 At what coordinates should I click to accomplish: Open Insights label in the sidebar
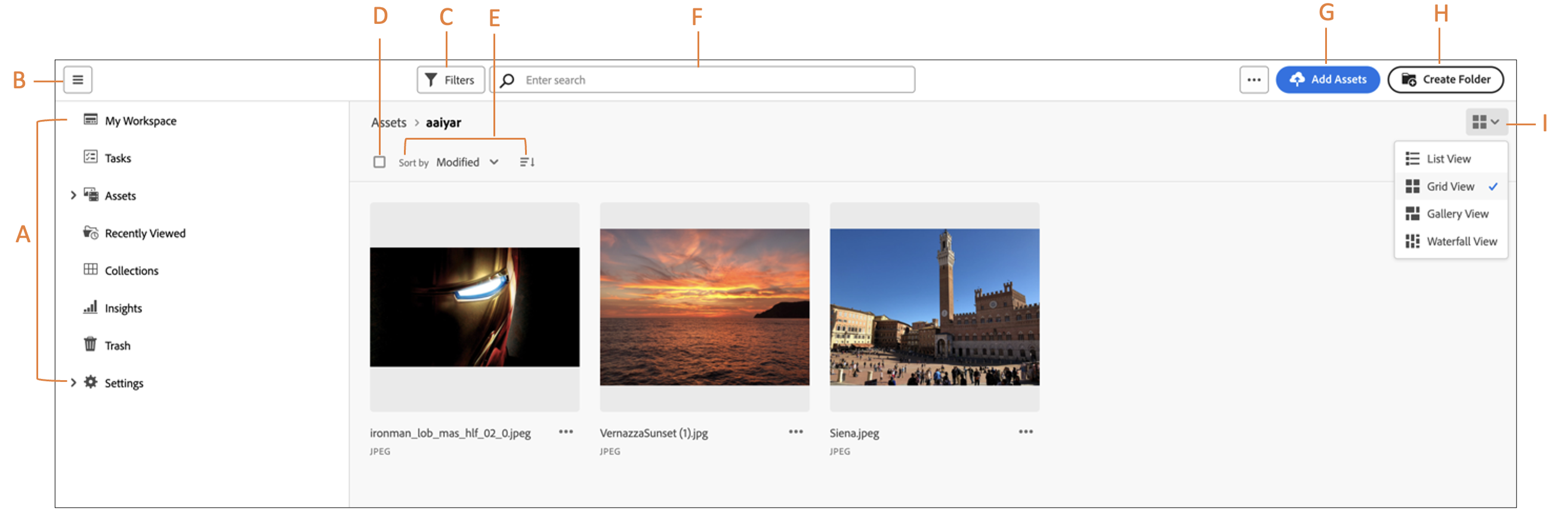pyautogui.click(x=124, y=309)
